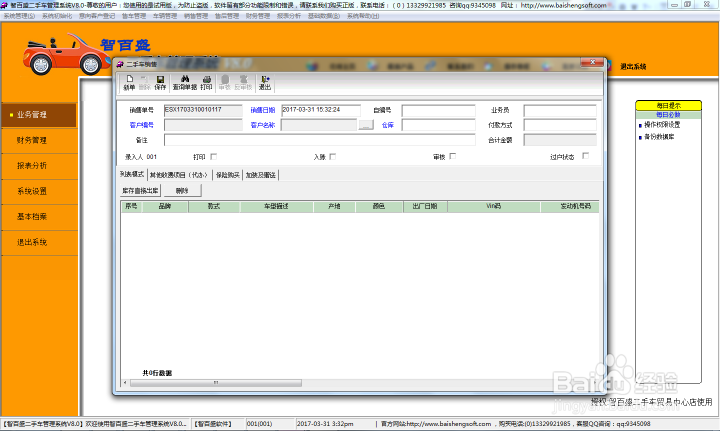
Task: Click the 查询单据 binoculars toolbar icon
Action: [x=185, y=83]
